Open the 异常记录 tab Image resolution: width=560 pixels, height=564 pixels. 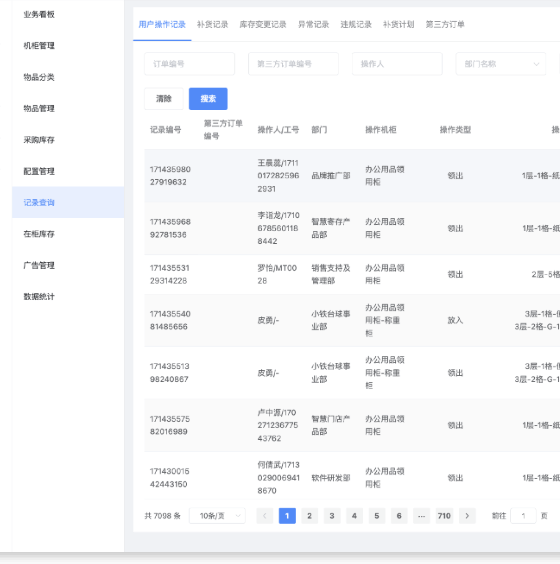click(x=313, y=24)
